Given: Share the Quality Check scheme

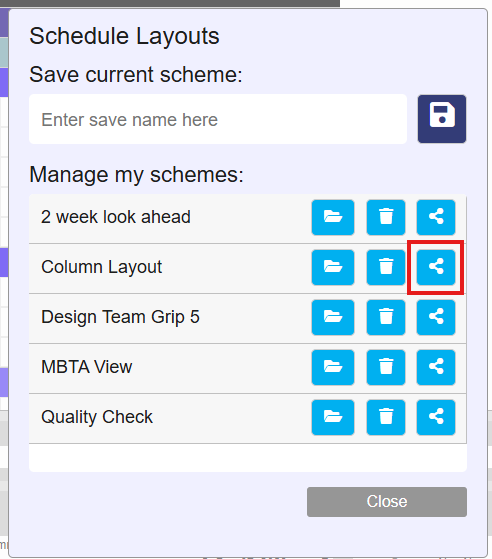Looking at the screenshot, I should (436, 417).
